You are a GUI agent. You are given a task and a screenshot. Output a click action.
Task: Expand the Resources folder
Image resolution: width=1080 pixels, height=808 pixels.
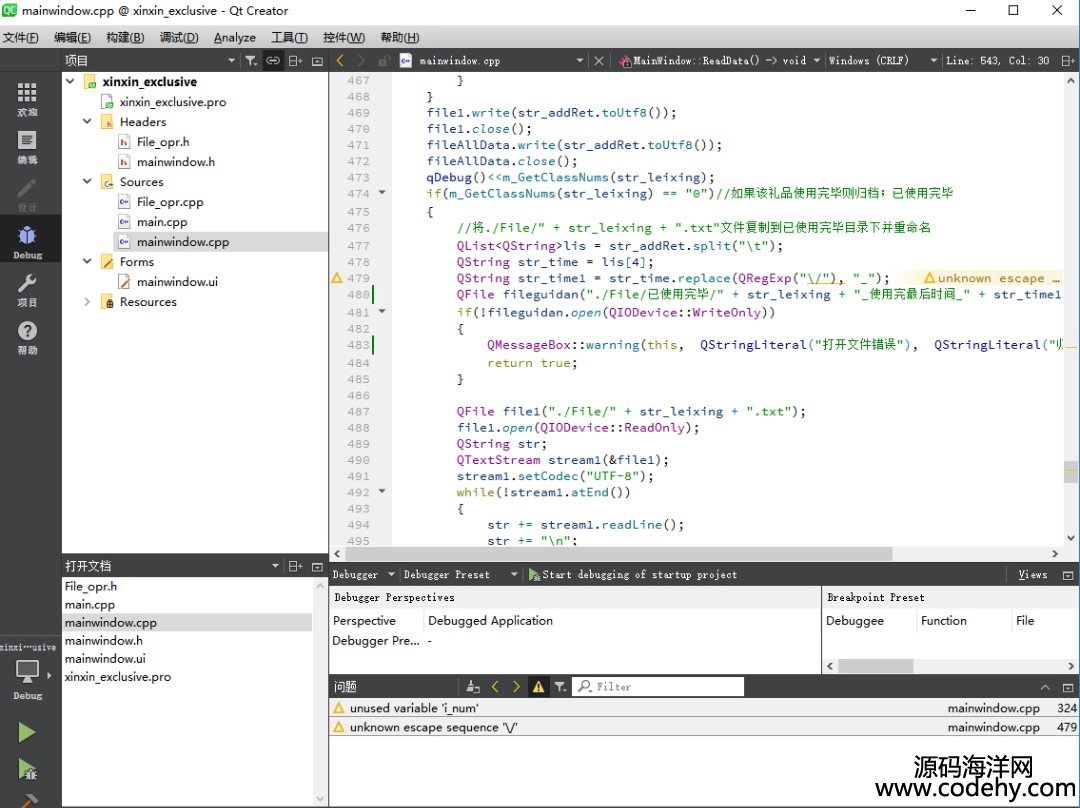[x=87, y=302]
